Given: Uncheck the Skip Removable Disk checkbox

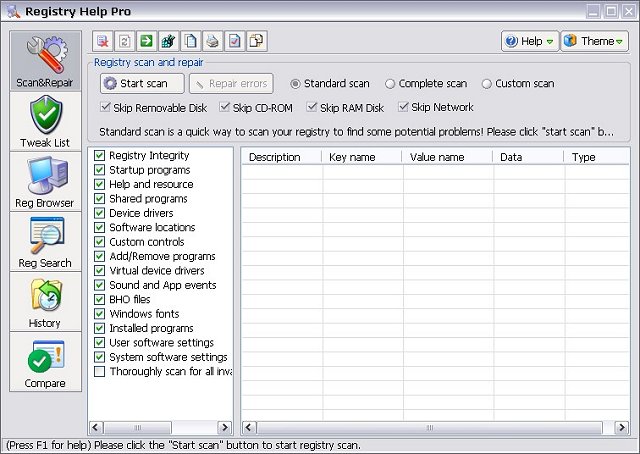Looking at the screenshot, I should tap(107, 107).
